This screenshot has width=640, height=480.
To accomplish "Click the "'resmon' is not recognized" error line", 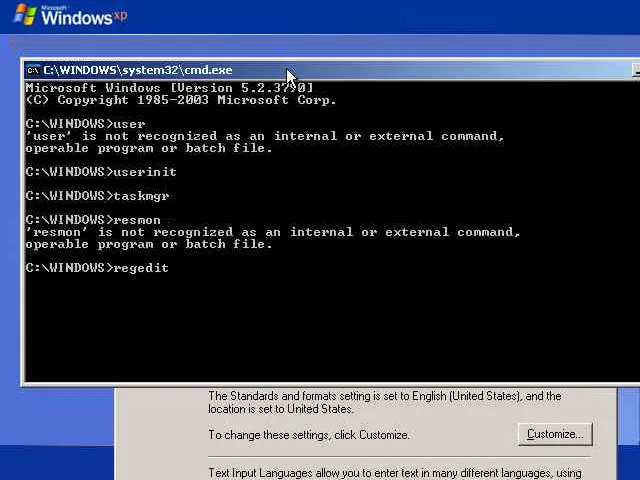I will point(273,232).
